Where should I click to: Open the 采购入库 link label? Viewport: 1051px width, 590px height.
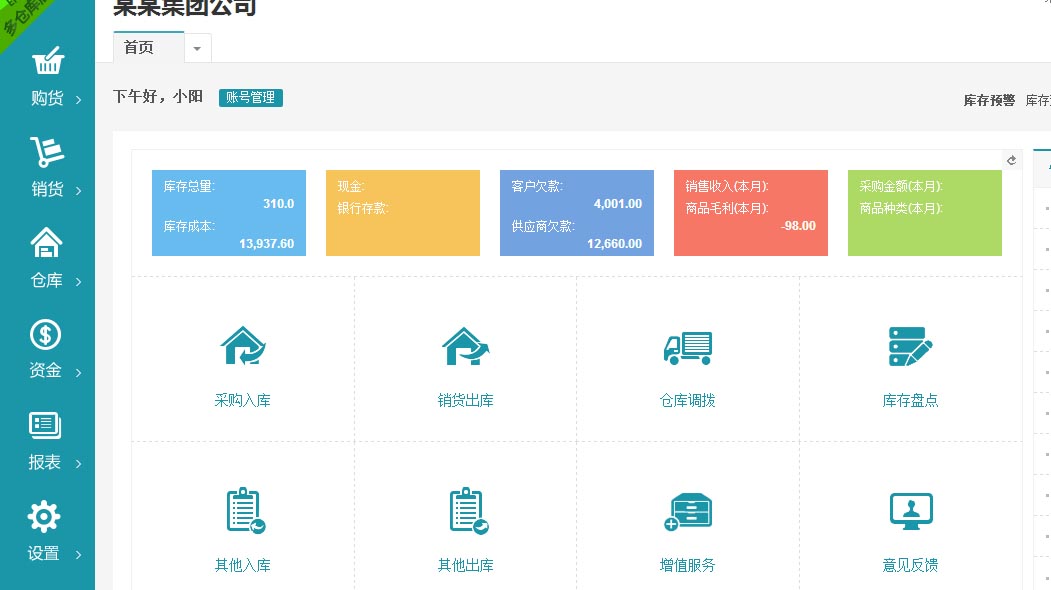[243, 400]
